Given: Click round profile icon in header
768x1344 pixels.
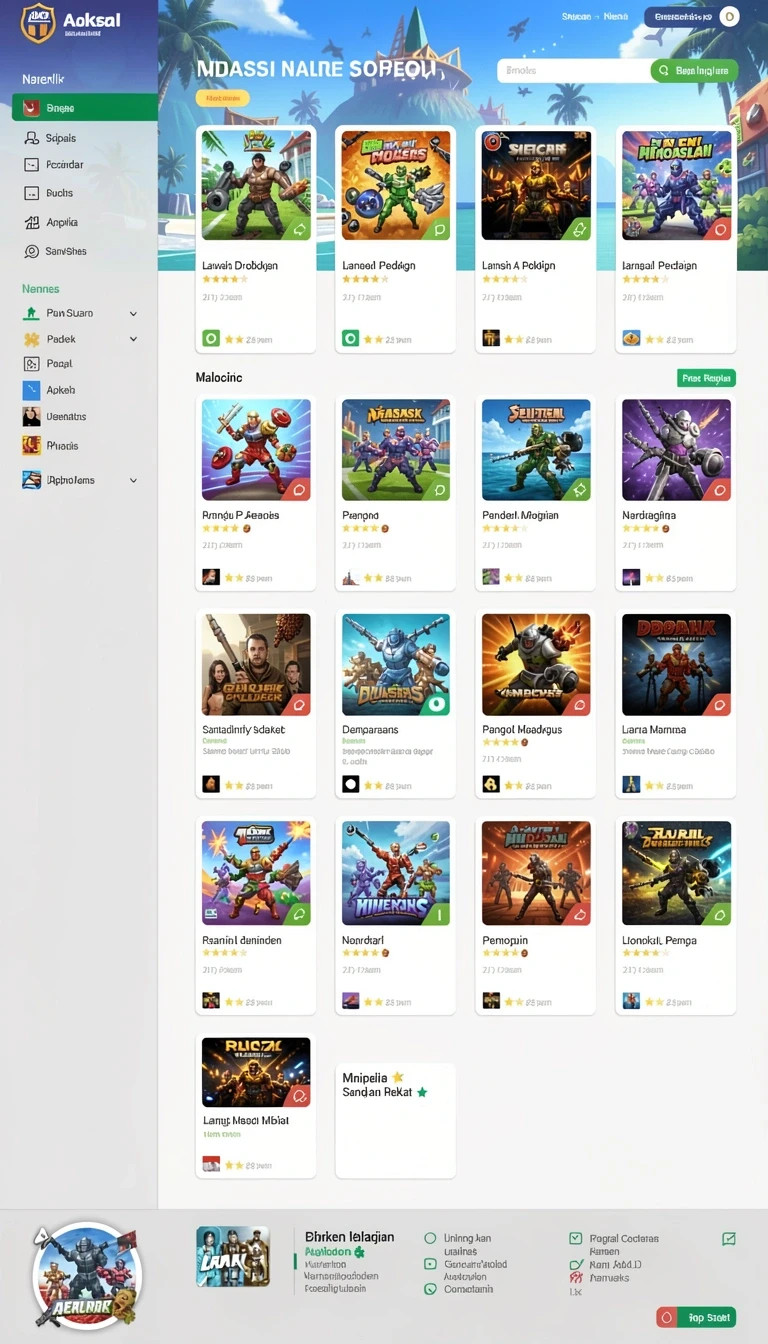Looking at the screenshot, I should pos(729,17).
